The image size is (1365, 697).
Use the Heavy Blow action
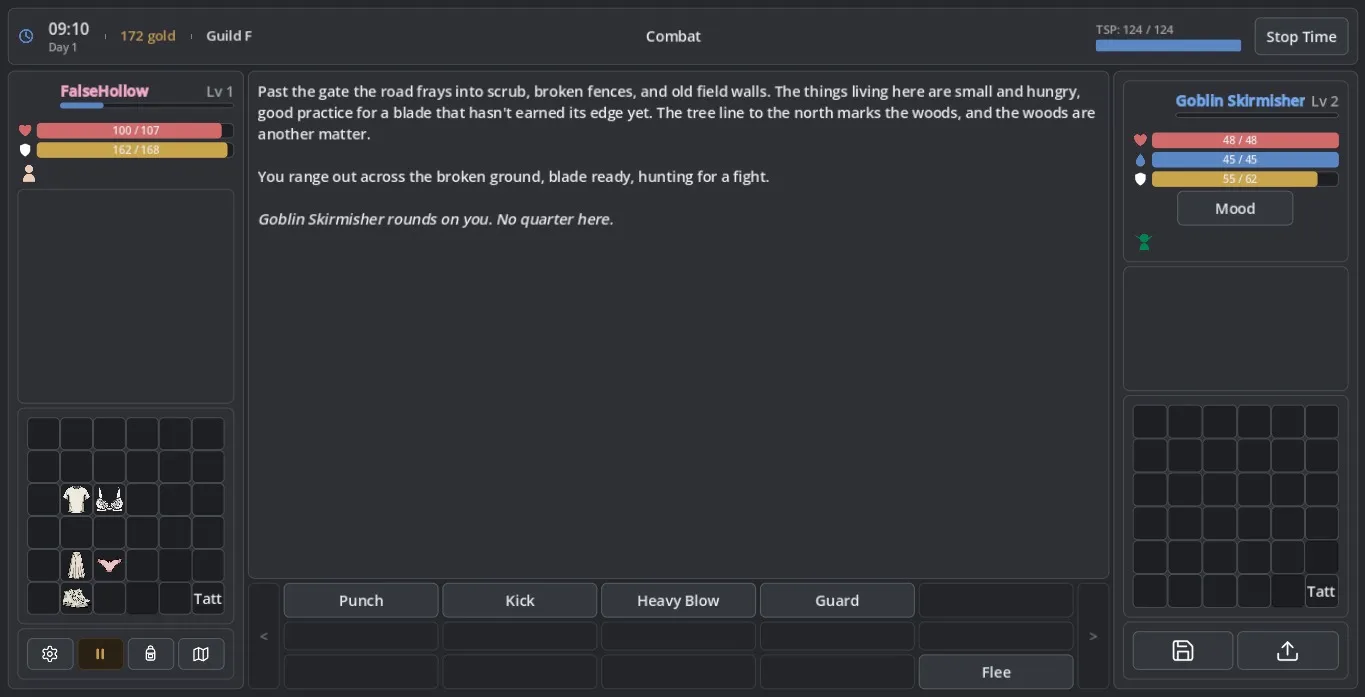[678, 600]
